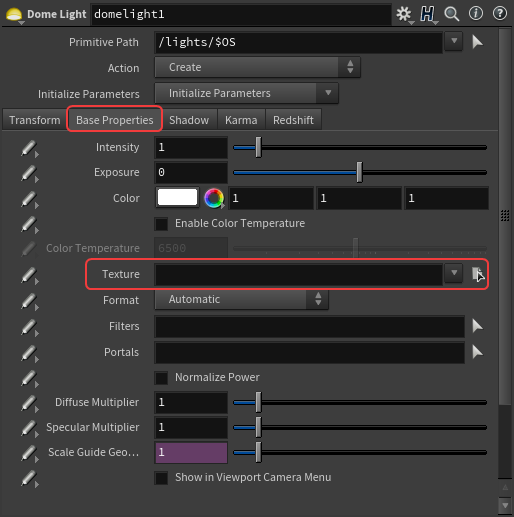Switch to the Transform tab
This screenshot has width=514, height=517.
click(x=35, y=120)
